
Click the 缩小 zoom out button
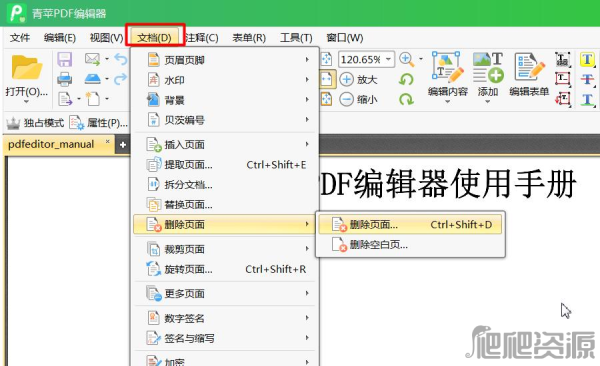tap(359, 100)
